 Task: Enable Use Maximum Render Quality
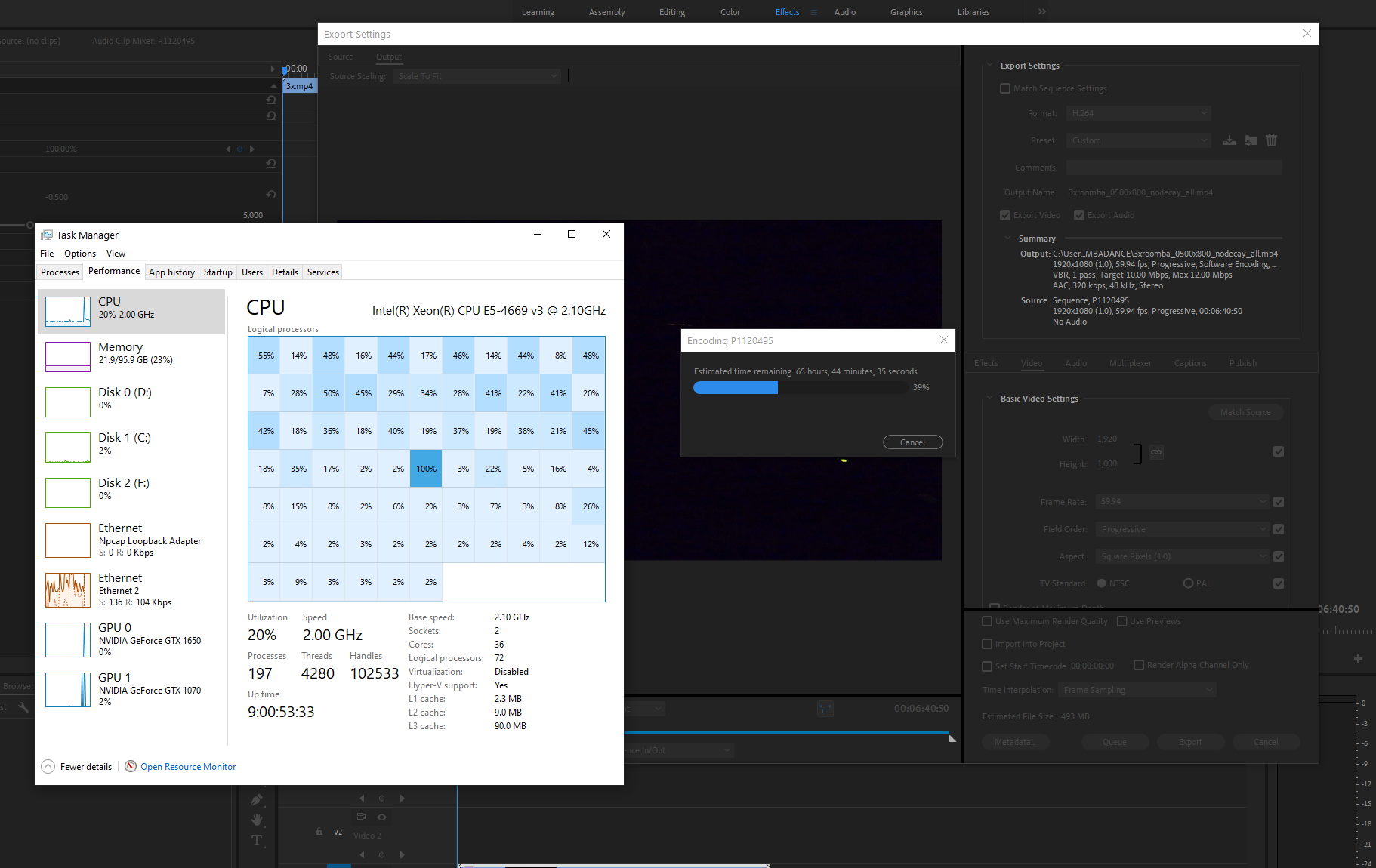(x=987, y=621)
